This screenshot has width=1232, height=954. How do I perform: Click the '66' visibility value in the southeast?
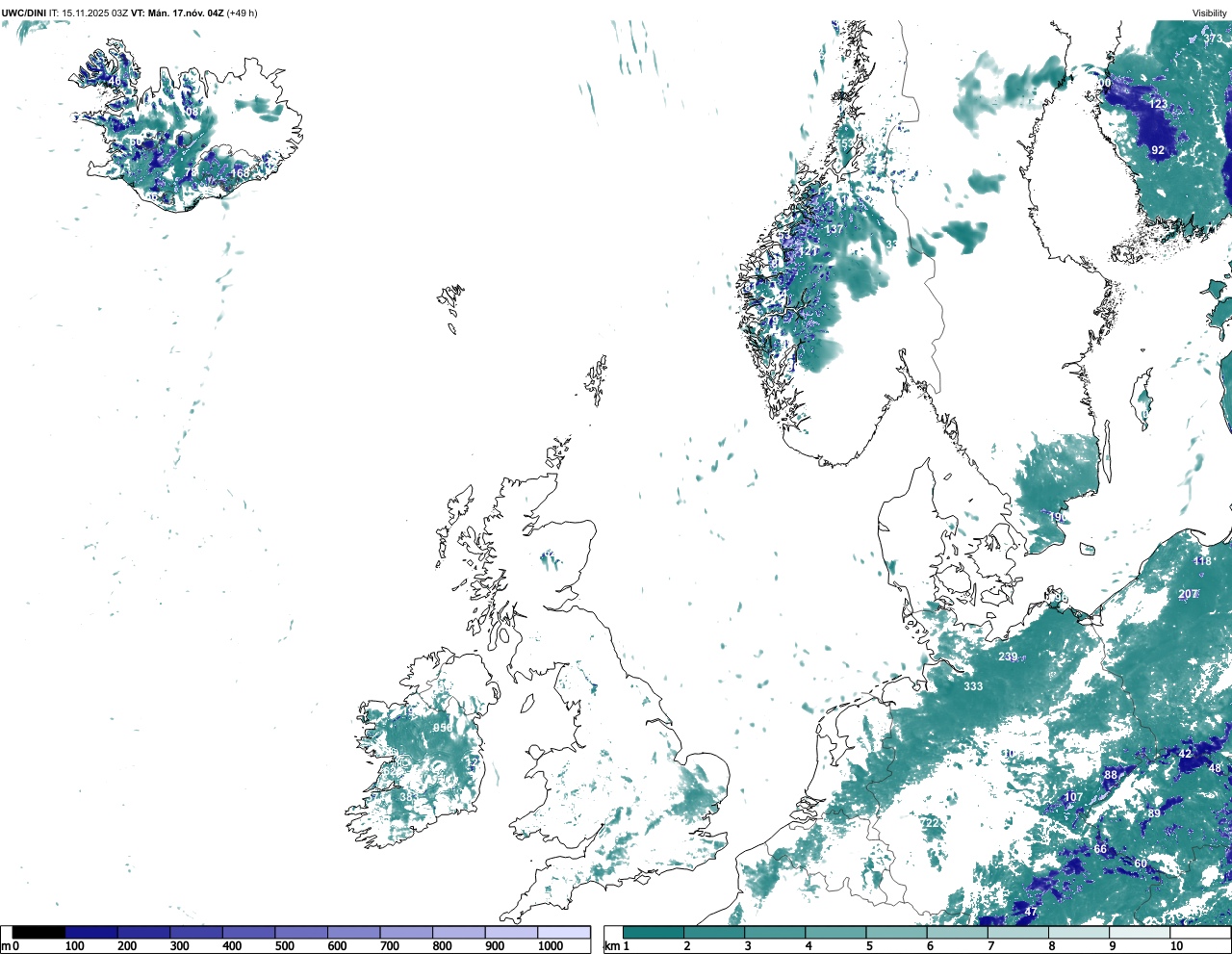1100,849
